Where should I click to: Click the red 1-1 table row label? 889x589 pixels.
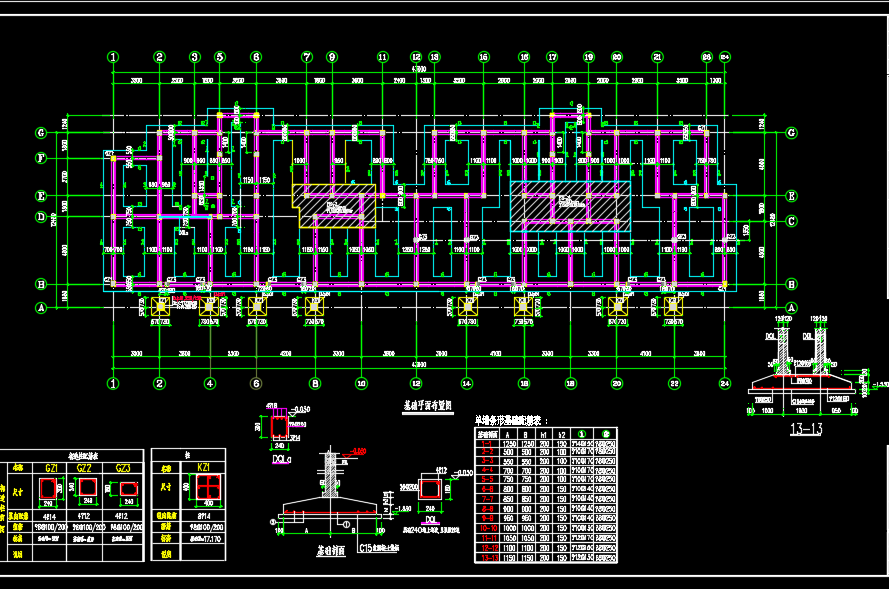coord(487,444)
